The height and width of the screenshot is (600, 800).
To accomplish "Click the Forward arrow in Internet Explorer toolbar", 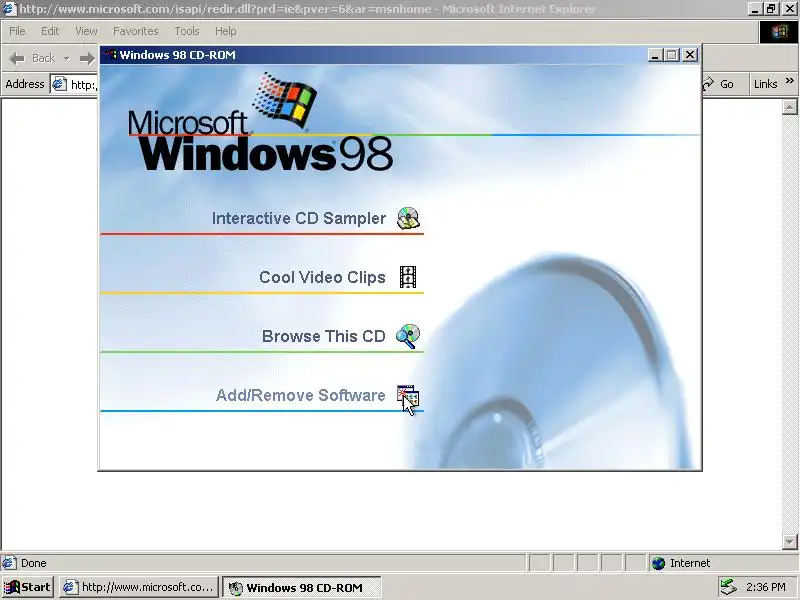I will pyautogui.click(x=87, y=58).
